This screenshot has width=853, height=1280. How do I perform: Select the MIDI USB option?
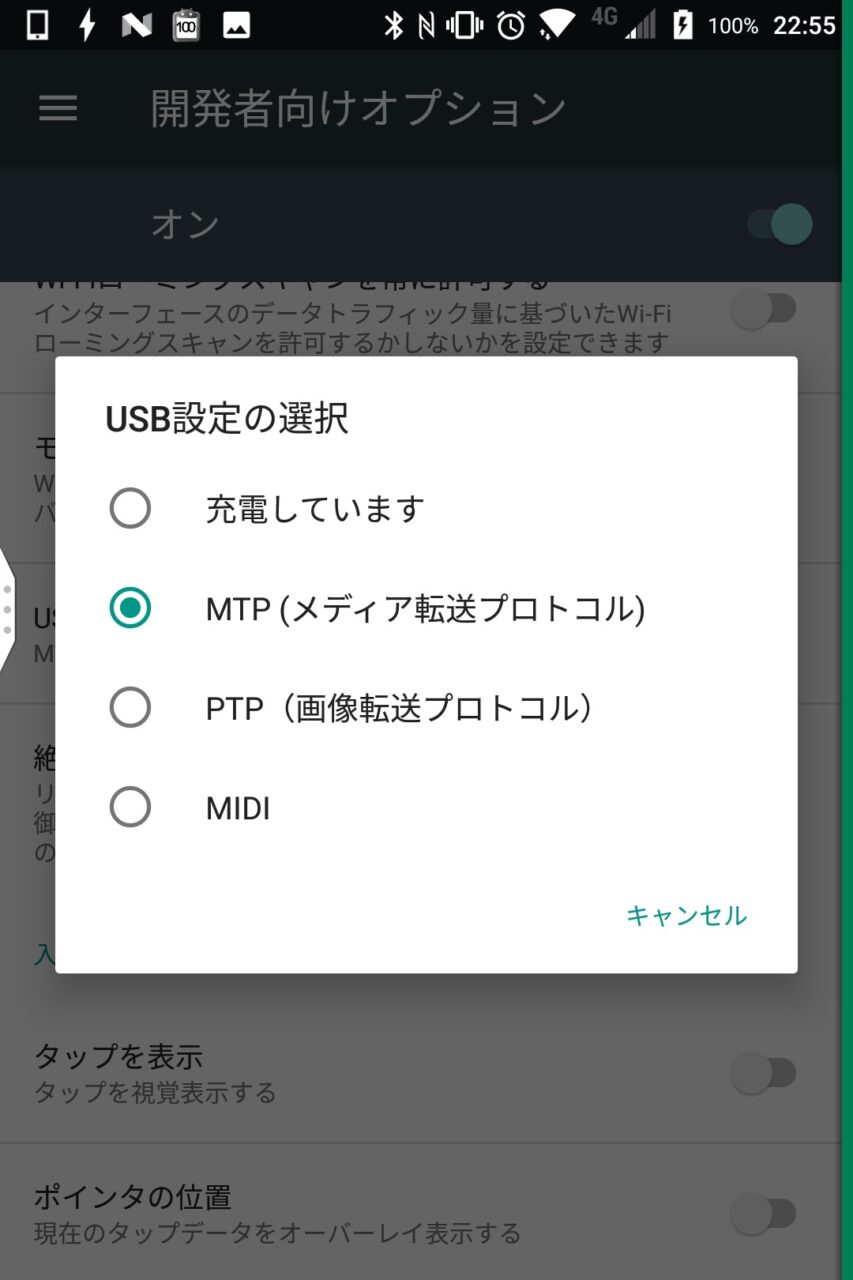point(130,808)
